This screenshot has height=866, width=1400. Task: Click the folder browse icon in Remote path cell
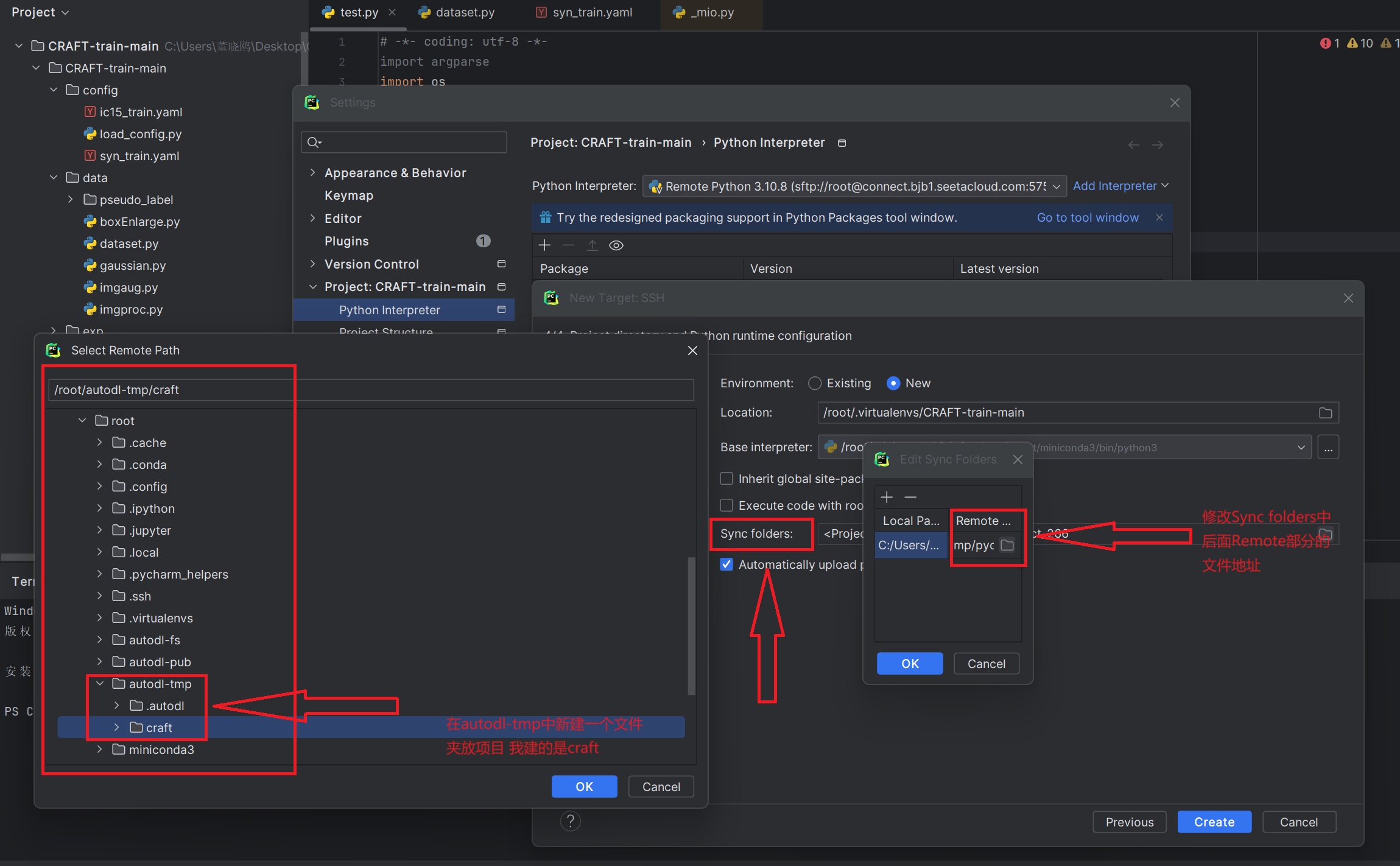tap(1007, 545)
